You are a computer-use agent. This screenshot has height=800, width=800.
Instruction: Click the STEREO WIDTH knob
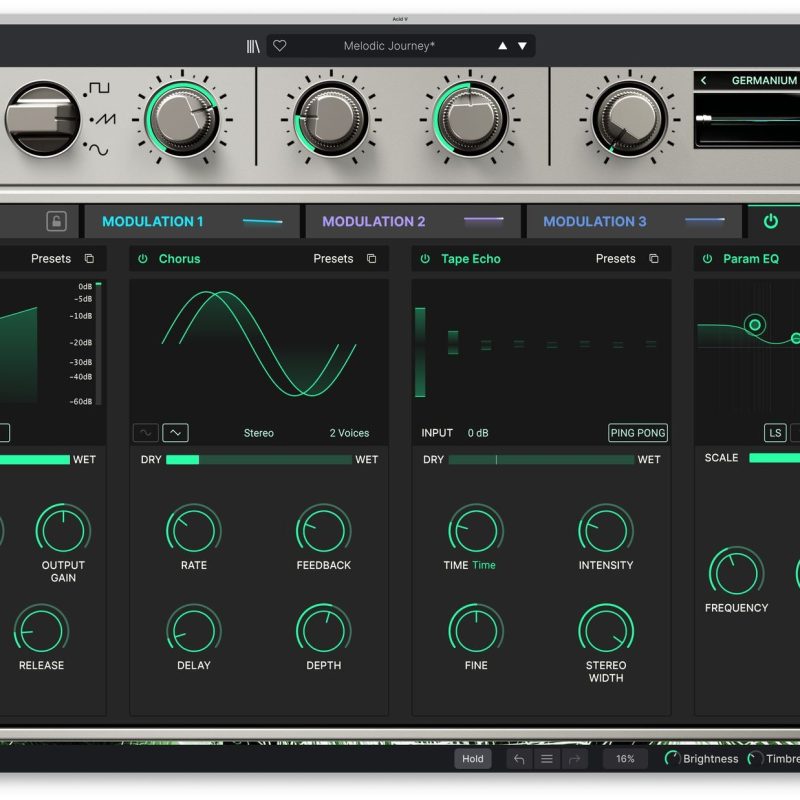tap(606, 631)
